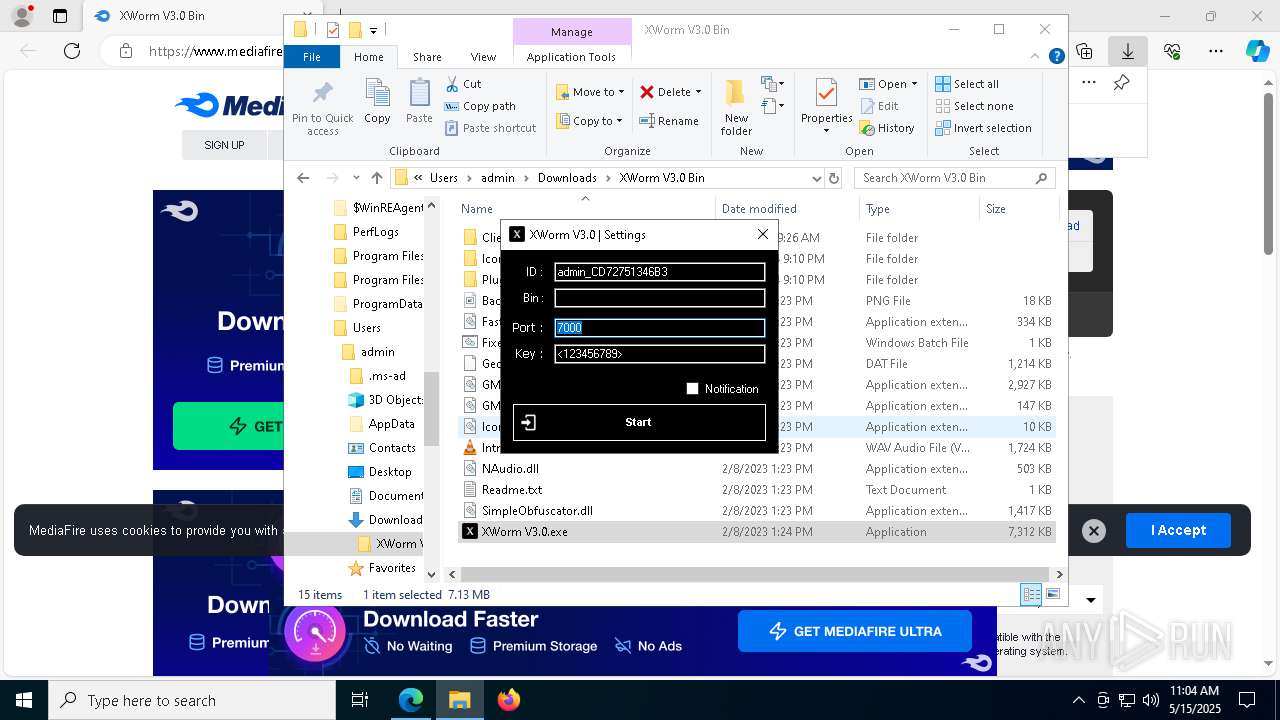1280x720 pixels.
Task: Click the ID input field
Action: click(x=660, y=272)
